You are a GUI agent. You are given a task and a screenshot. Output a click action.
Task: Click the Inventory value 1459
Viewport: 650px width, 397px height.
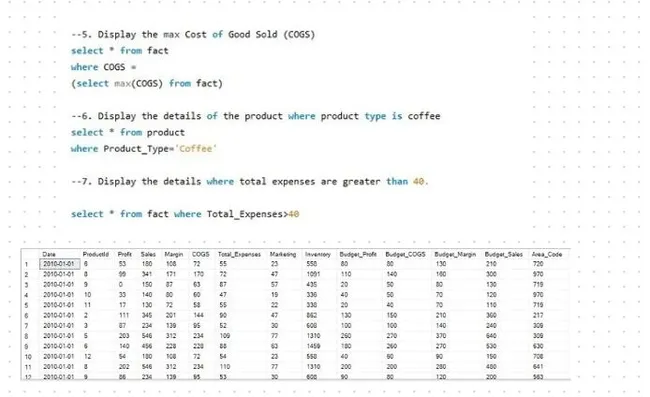point(313,346)
